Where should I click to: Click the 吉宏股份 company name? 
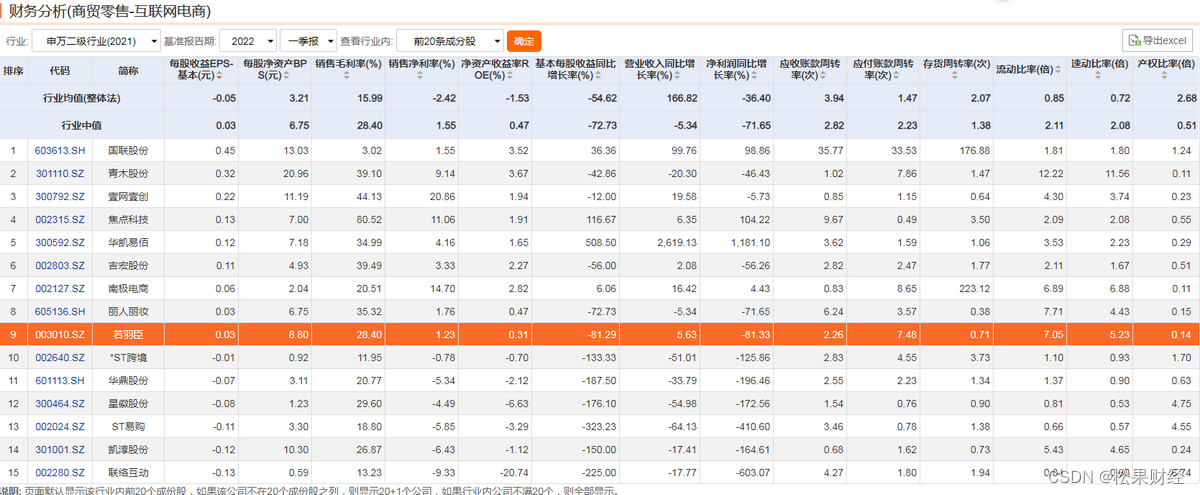click(128, 265)
